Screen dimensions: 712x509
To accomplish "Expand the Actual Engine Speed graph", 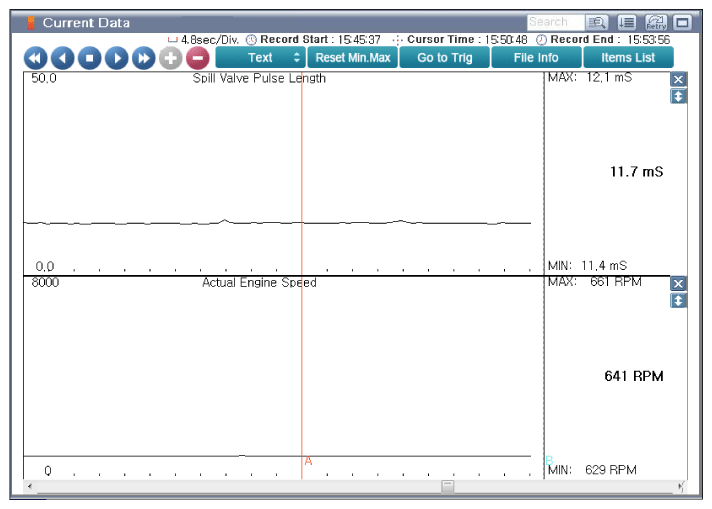I will tap(678, 301).
